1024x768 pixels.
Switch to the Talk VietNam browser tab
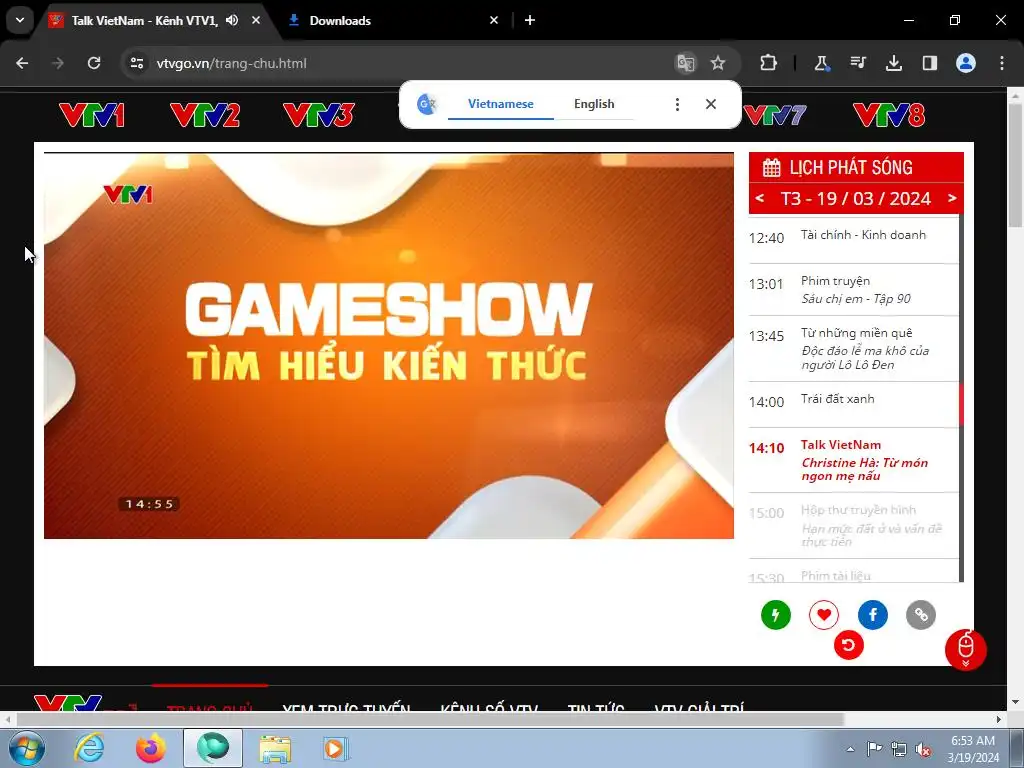[144, 20]
